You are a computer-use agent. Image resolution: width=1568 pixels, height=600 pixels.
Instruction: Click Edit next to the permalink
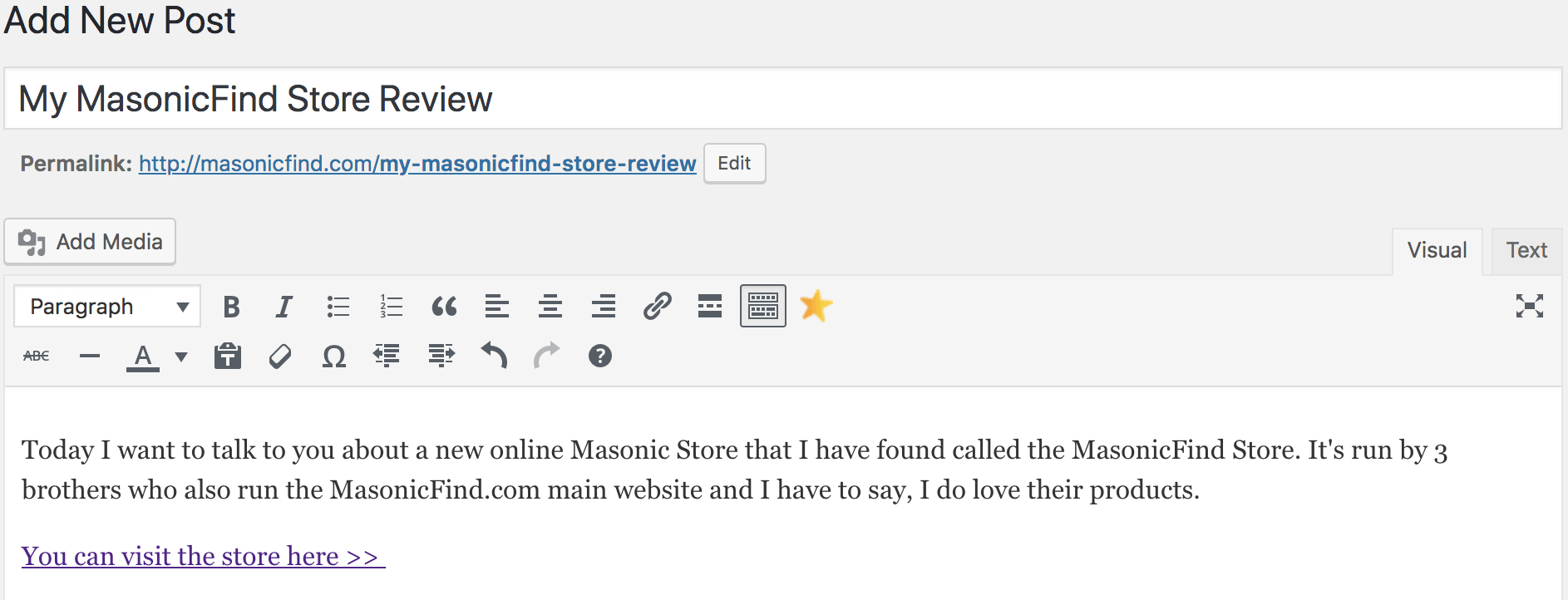pos(734,164)
